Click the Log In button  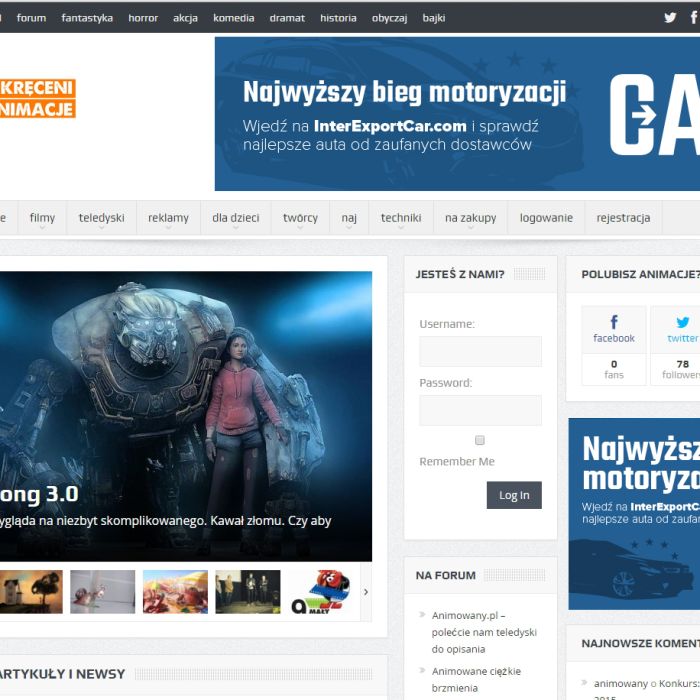pyautogui.click(x=514, y=495)
